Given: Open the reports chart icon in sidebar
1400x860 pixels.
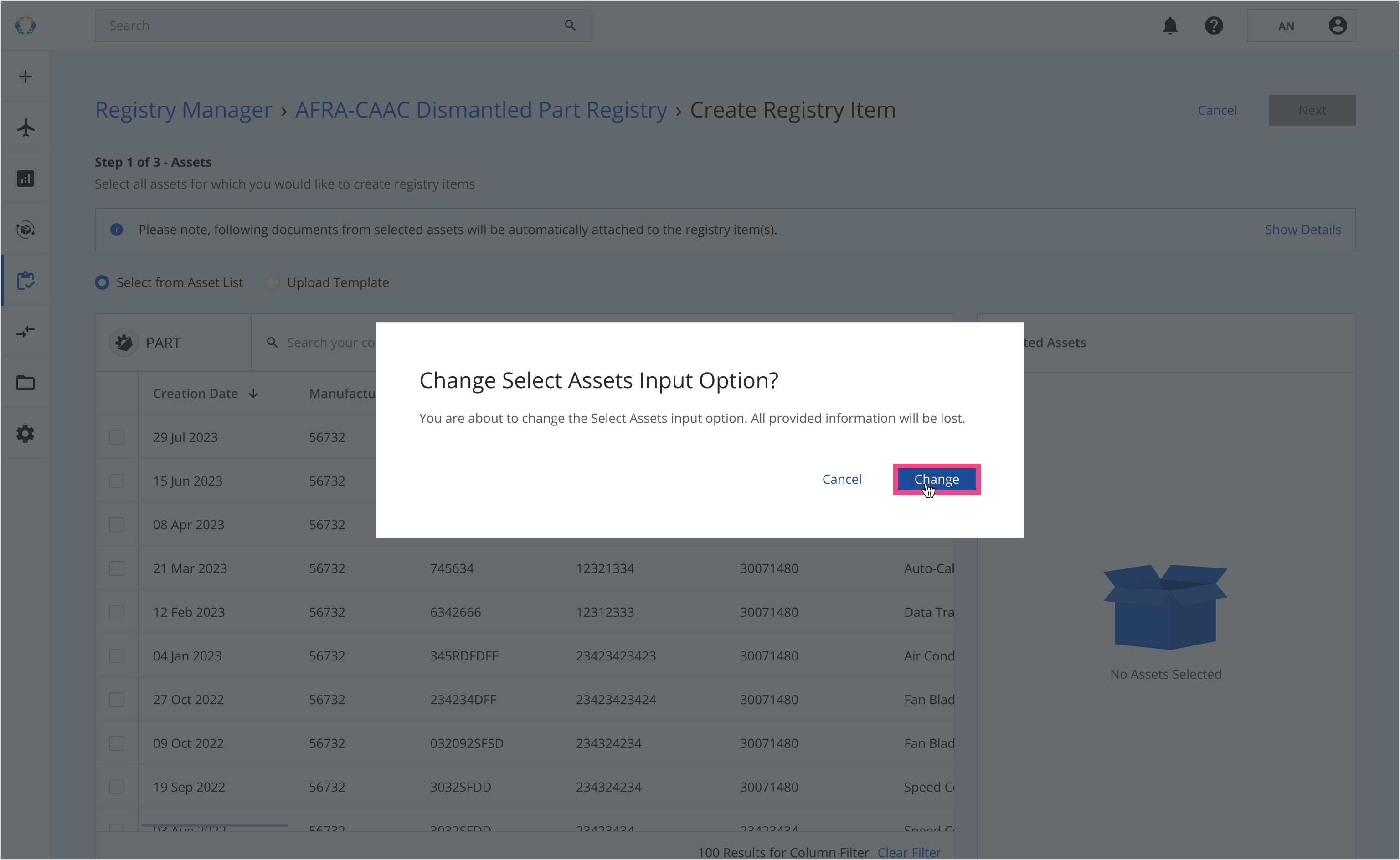Looking at the screenshot, I should pyautogui.click(x=26, y=179).
